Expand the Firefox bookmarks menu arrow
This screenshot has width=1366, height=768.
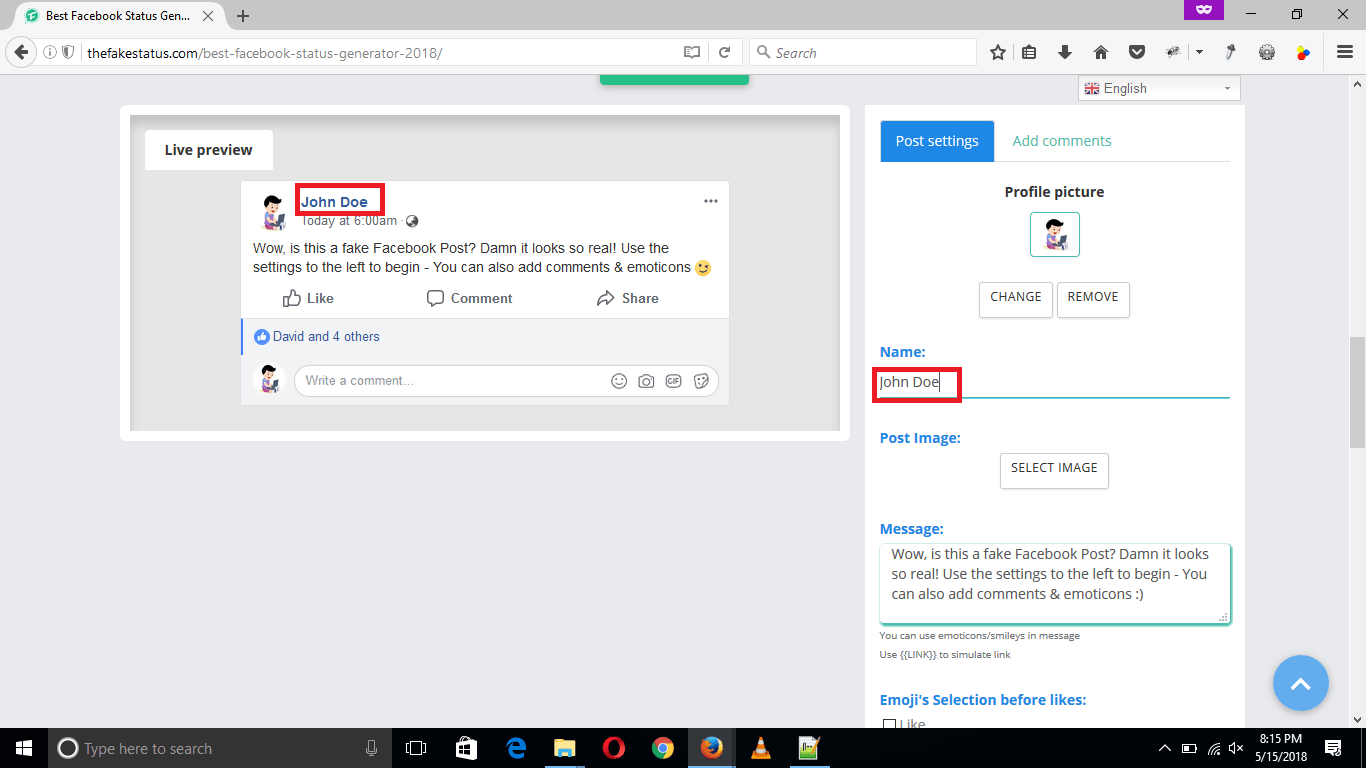pos(1199,52)
